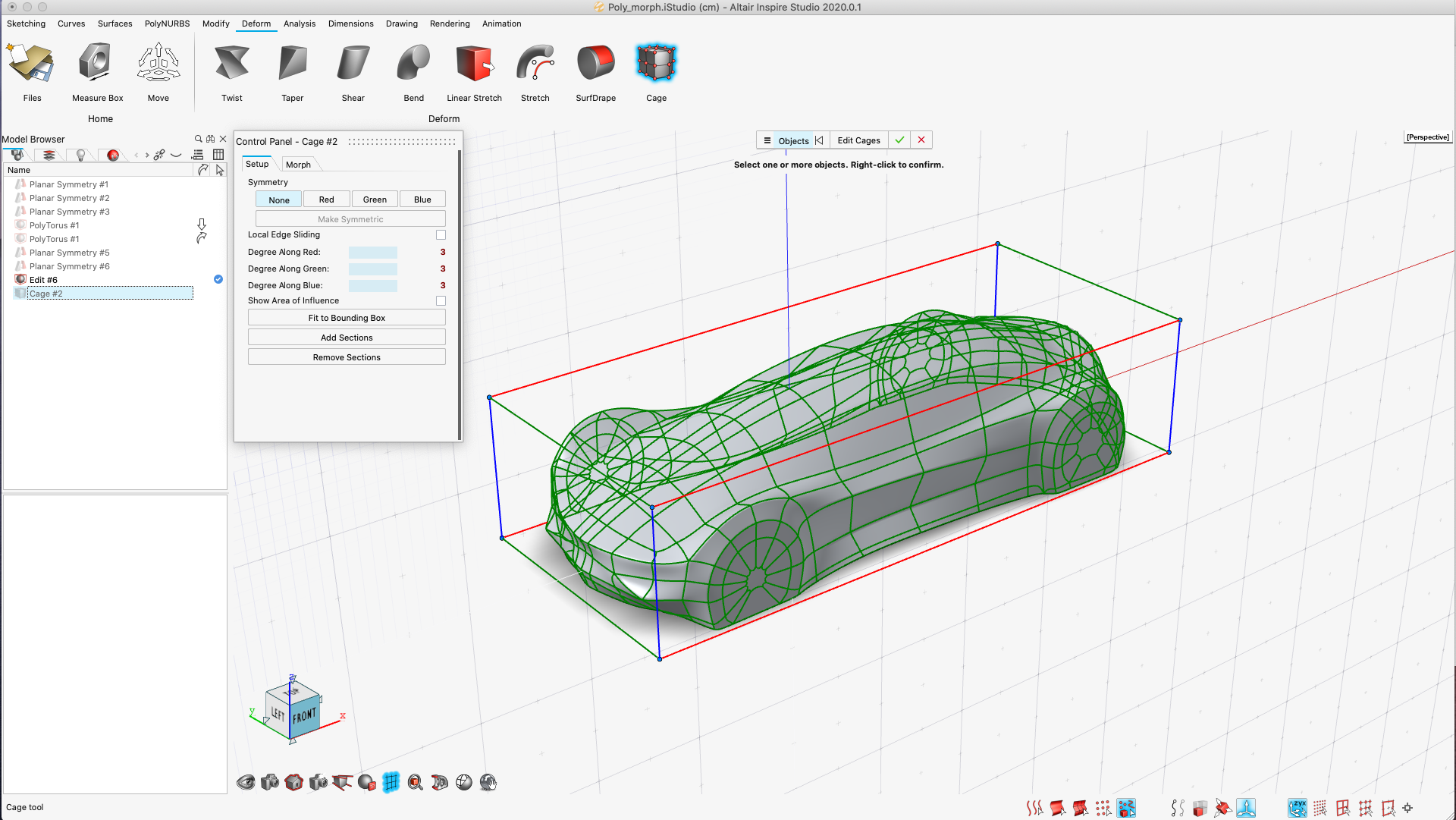Set symmetry to Green

[x=375, y=200]
